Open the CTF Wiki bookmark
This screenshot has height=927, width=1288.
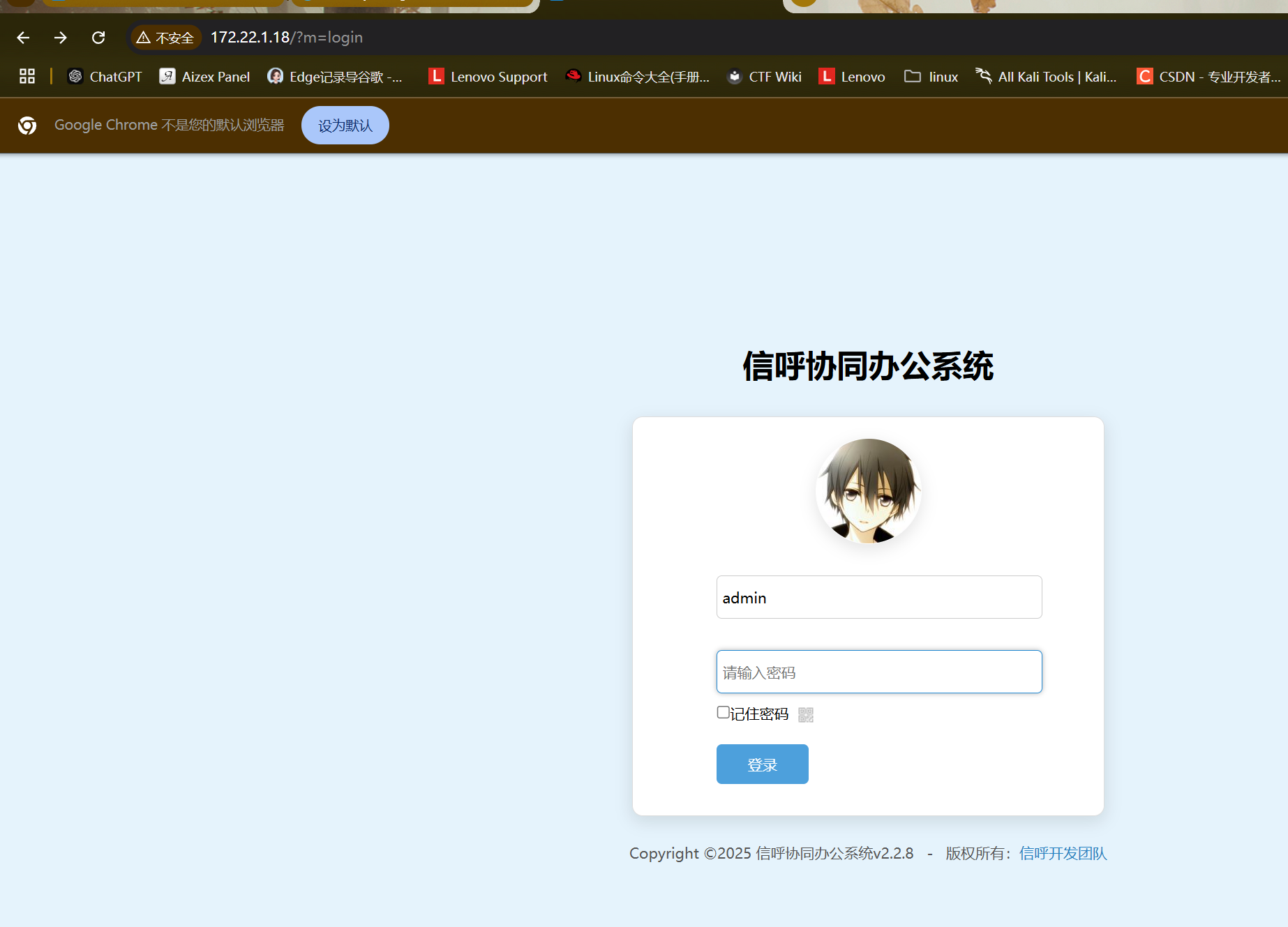point(764,77)
